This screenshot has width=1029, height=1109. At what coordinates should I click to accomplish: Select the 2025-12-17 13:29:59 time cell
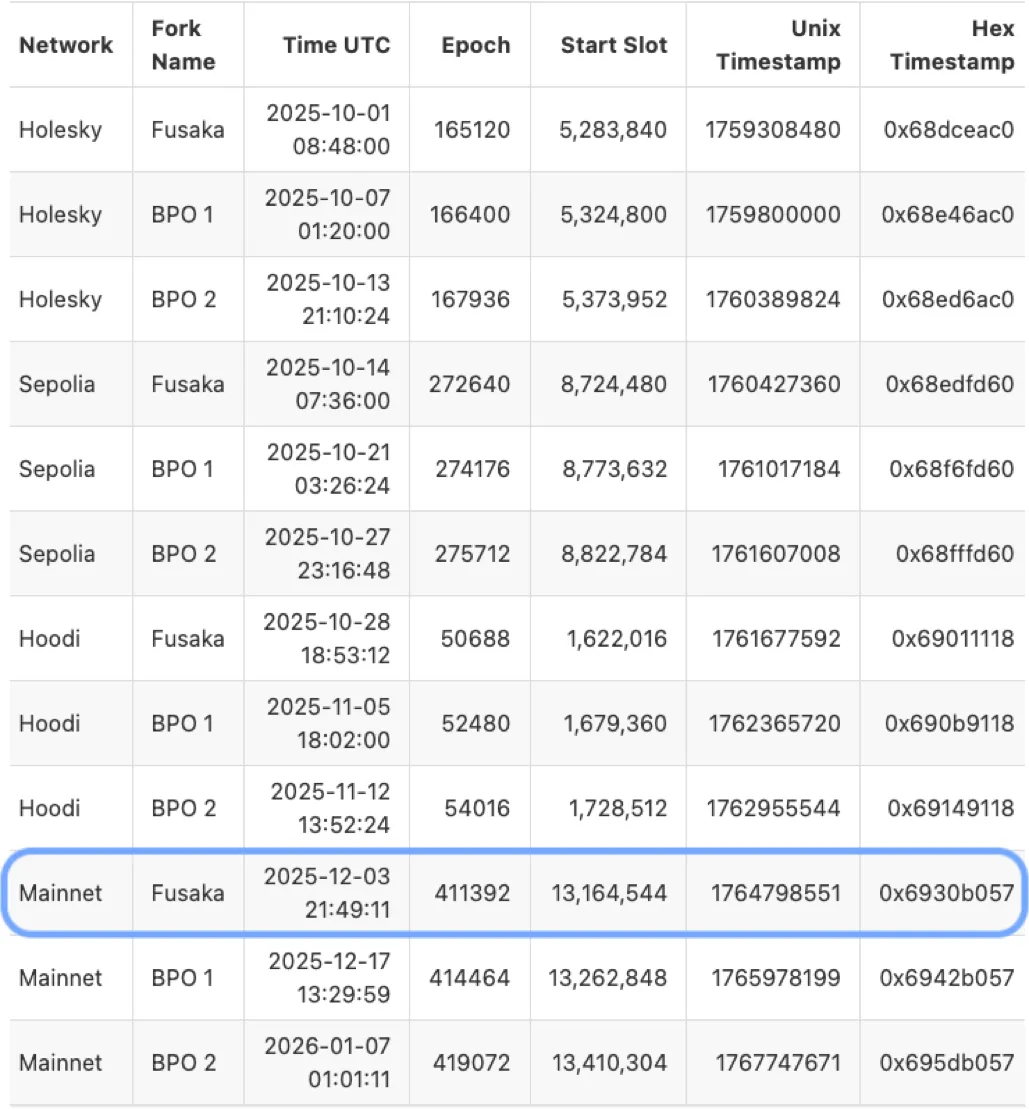click(x=328, y=977)
